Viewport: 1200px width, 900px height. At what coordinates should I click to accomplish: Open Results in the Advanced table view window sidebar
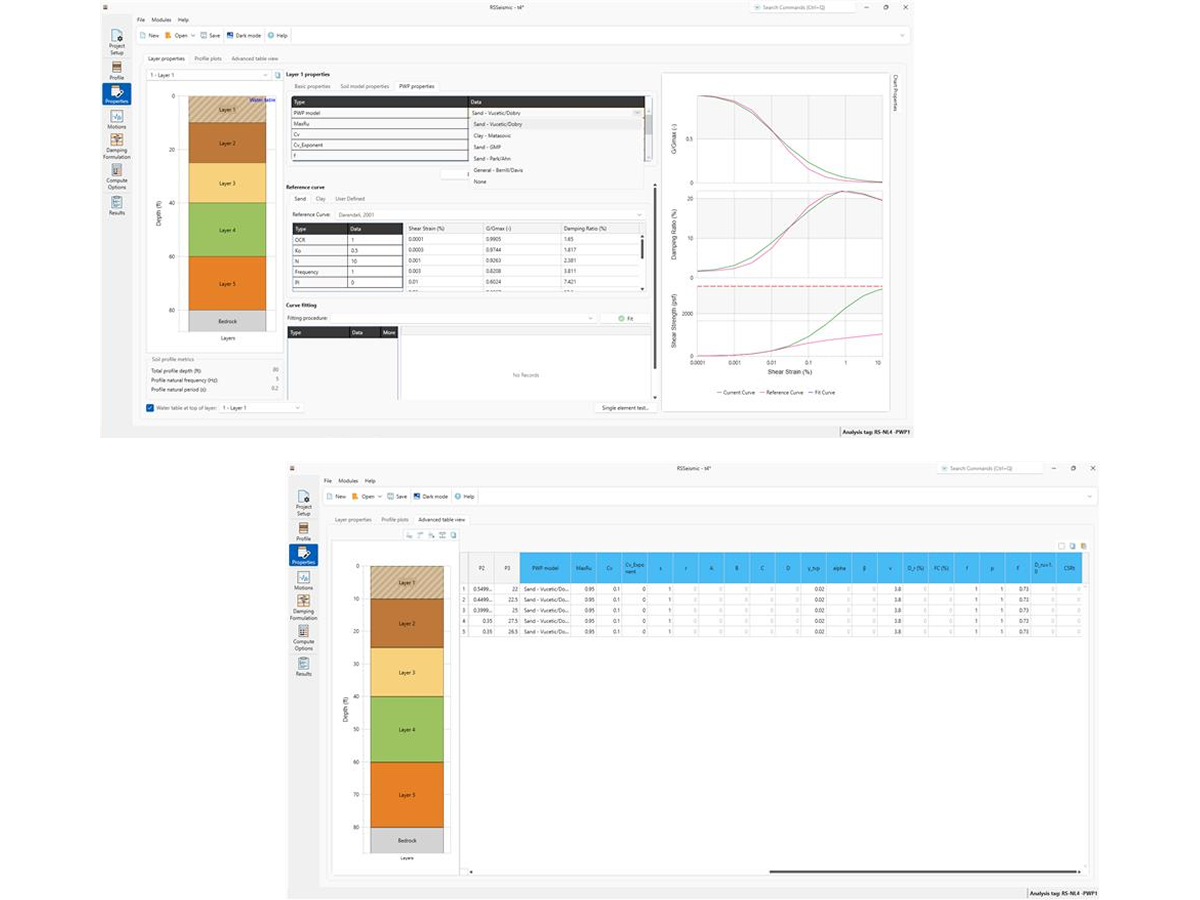pyautogui.click(x=303, y=666)
